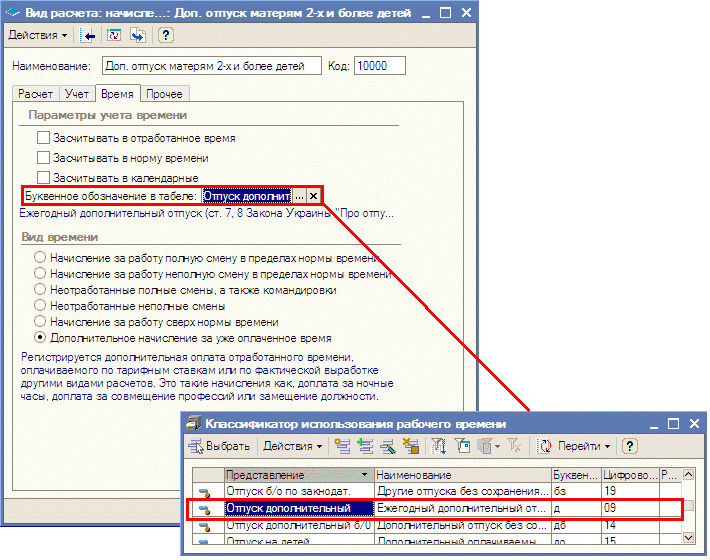Click Выбрать in the classifier window
This screenshot has width=710, height=560.
(220, 445)
